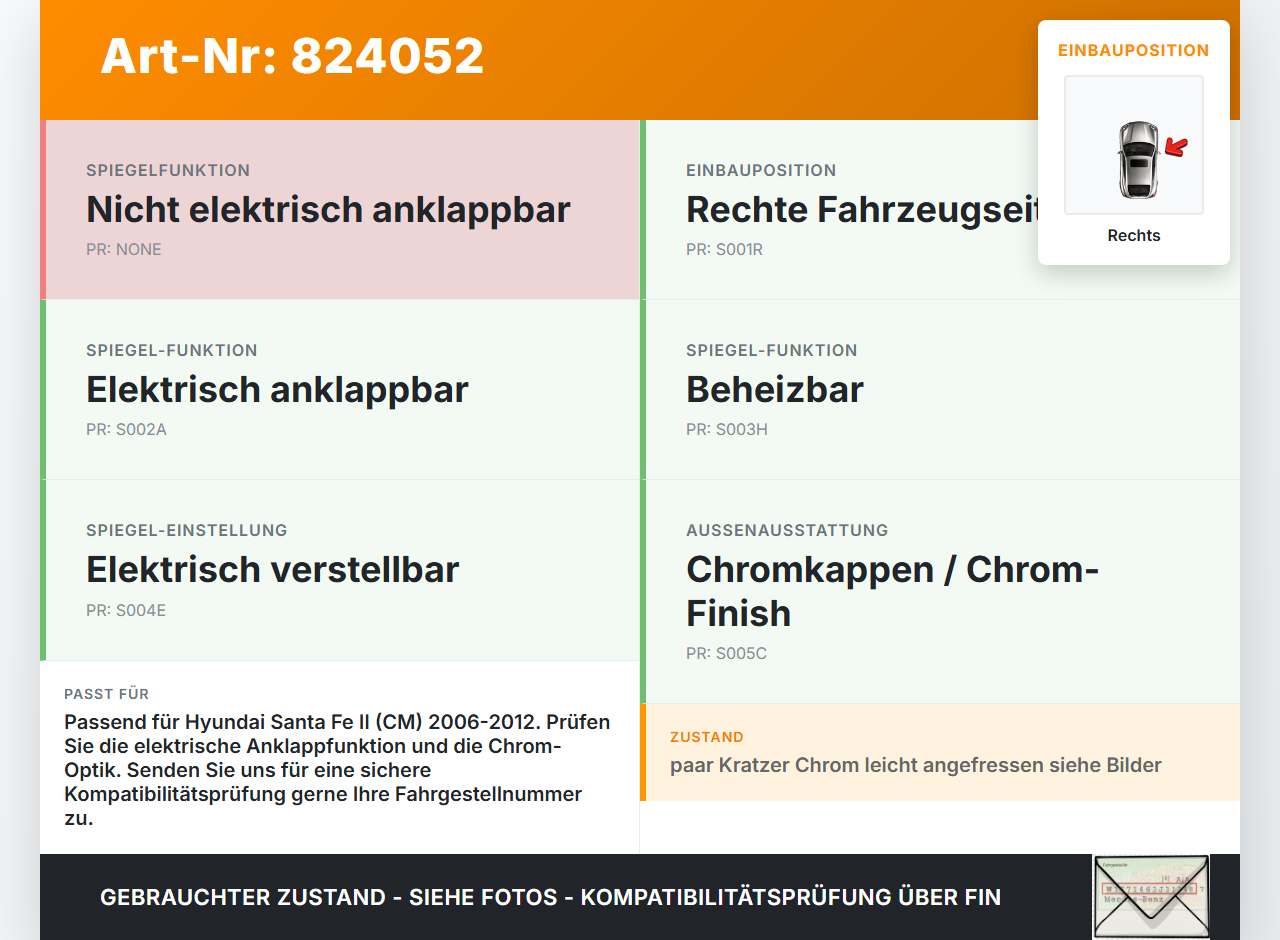
Task: Click the car position diagram icon
Action: (1134, 145)
